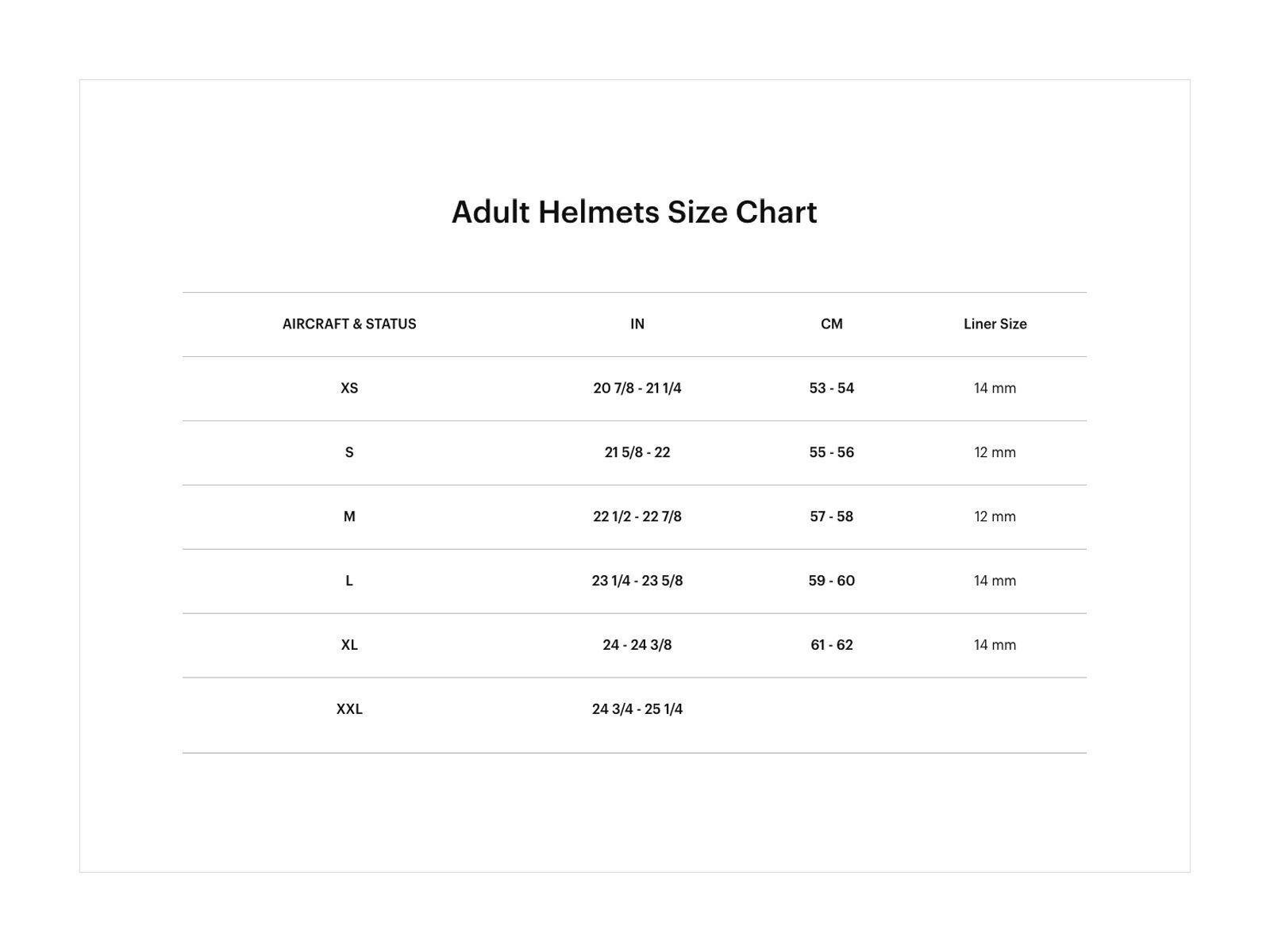1270x952 pixels.
Task: Click the 21 5/8 - 22 inch value
Action: [637, 452]
